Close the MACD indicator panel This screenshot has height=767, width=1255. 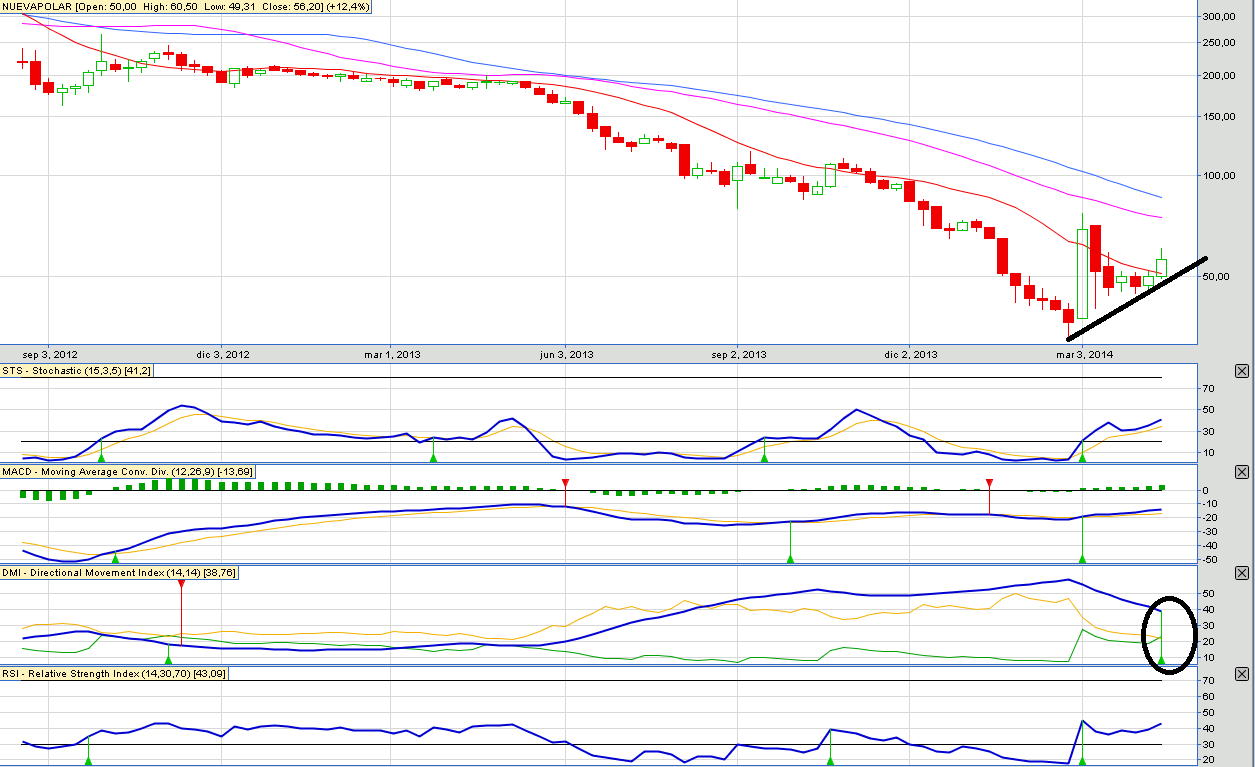1242,472
